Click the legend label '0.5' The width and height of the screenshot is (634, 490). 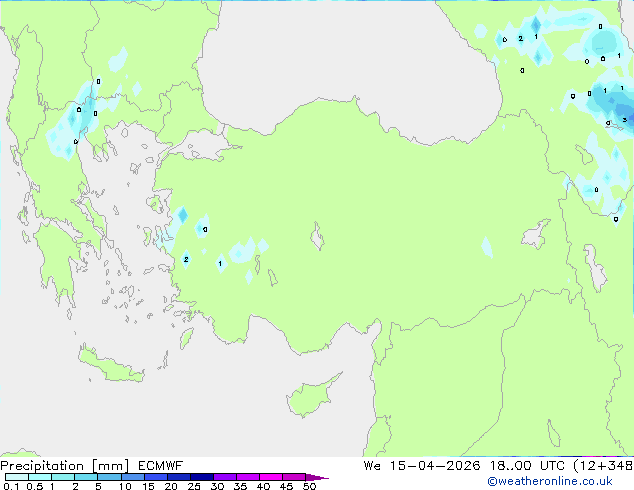click(35, 486)
